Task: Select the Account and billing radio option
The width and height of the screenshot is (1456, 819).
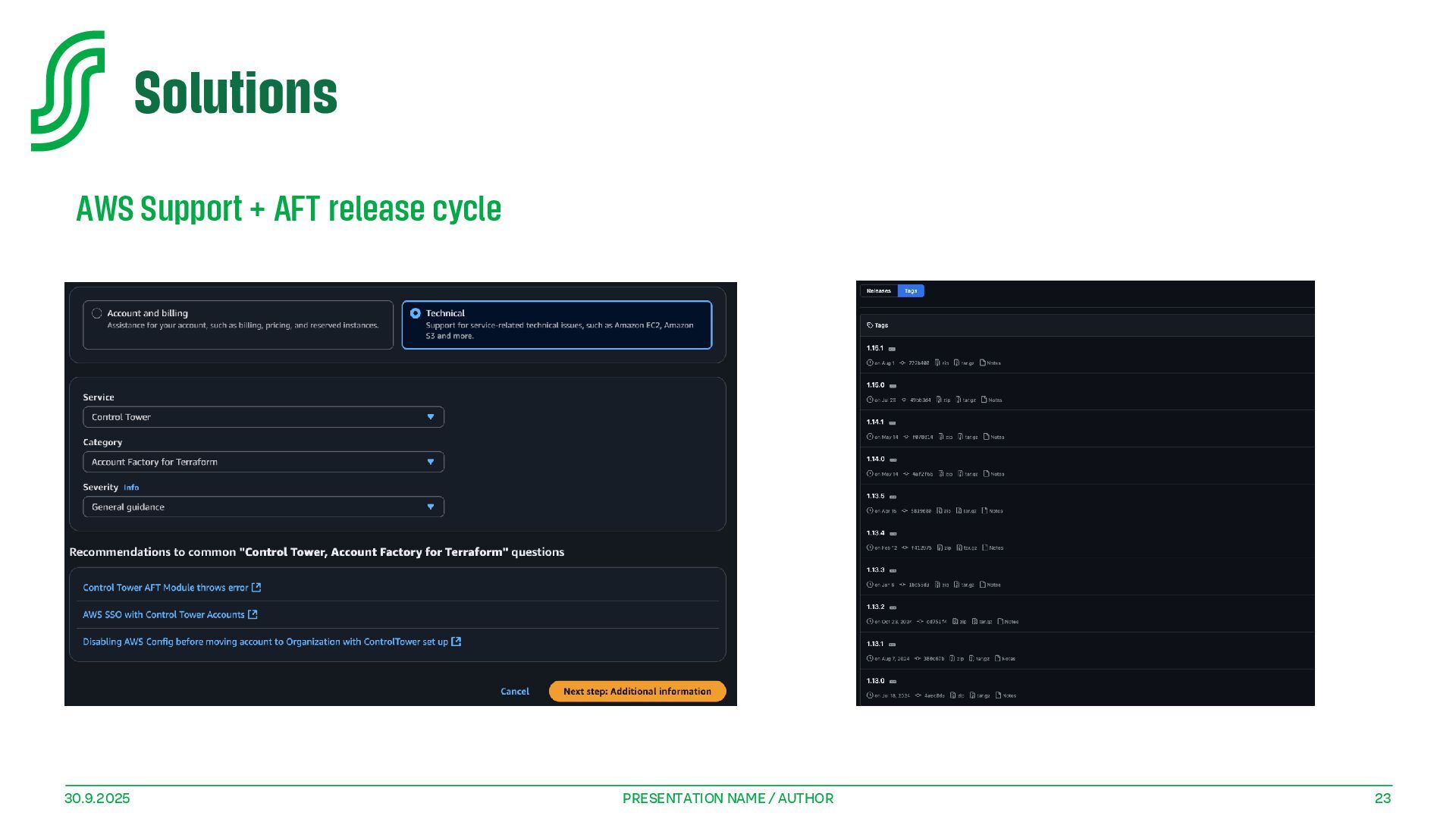Action: point(97,313)
